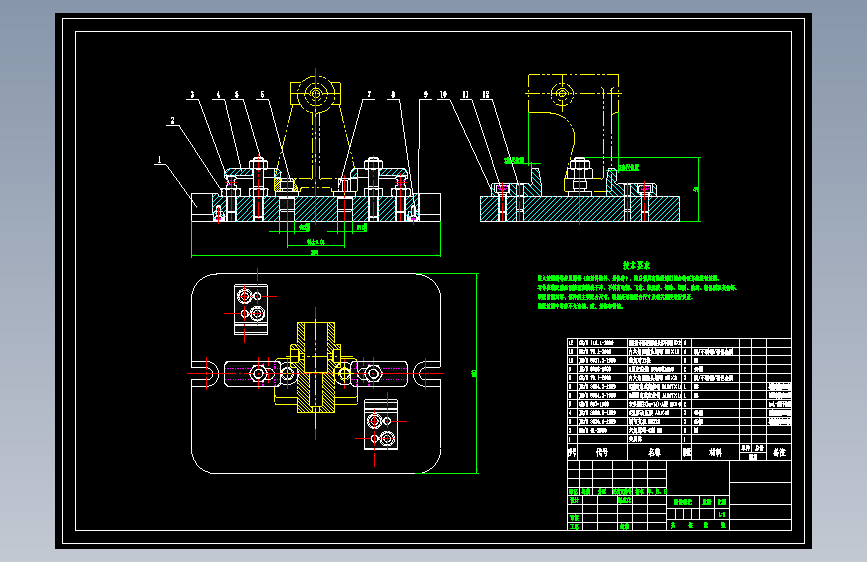Image resolution: width=867 pixels, height=562 pixels.
Task: Select part balloon number 9
Action: [x=426, y=95]
